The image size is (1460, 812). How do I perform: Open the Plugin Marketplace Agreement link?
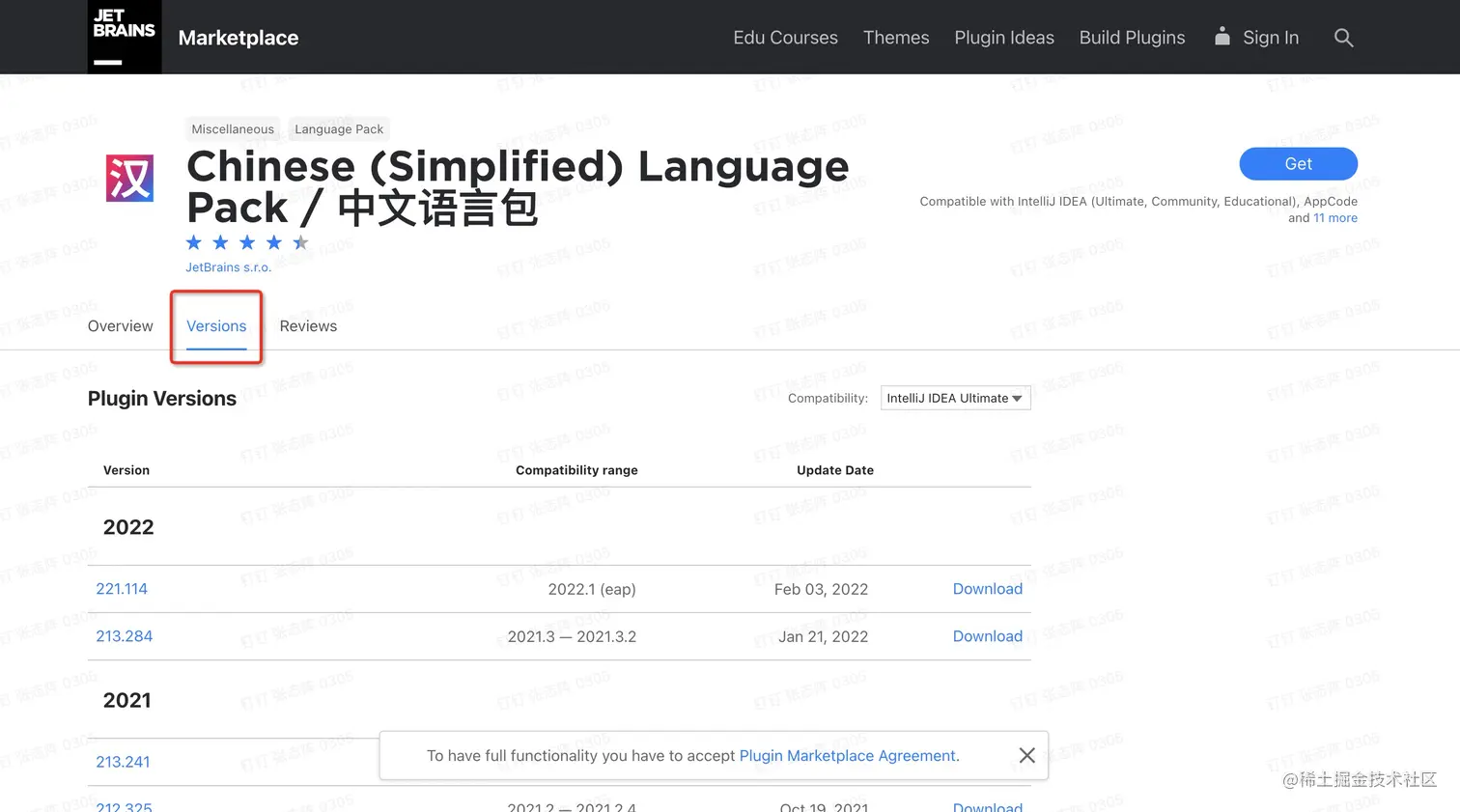pos(847,756)
